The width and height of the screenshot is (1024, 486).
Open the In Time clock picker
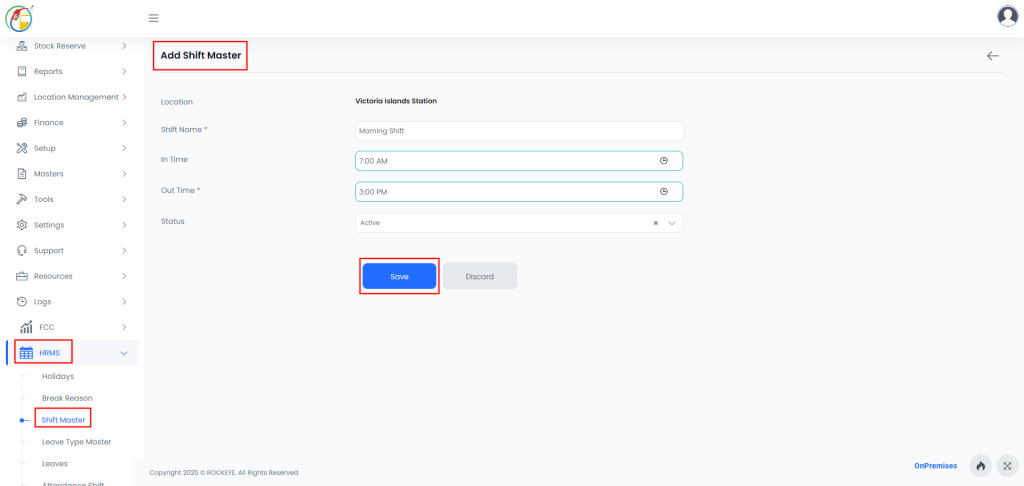(x=664, y=161)
